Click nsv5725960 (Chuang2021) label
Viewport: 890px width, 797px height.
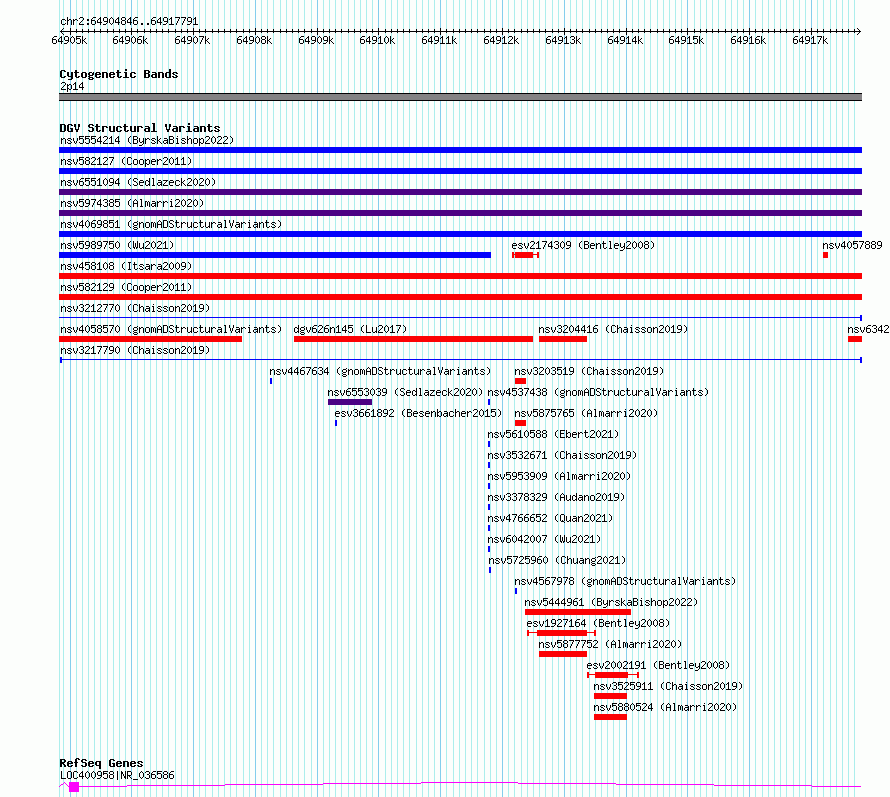[557, 560]
